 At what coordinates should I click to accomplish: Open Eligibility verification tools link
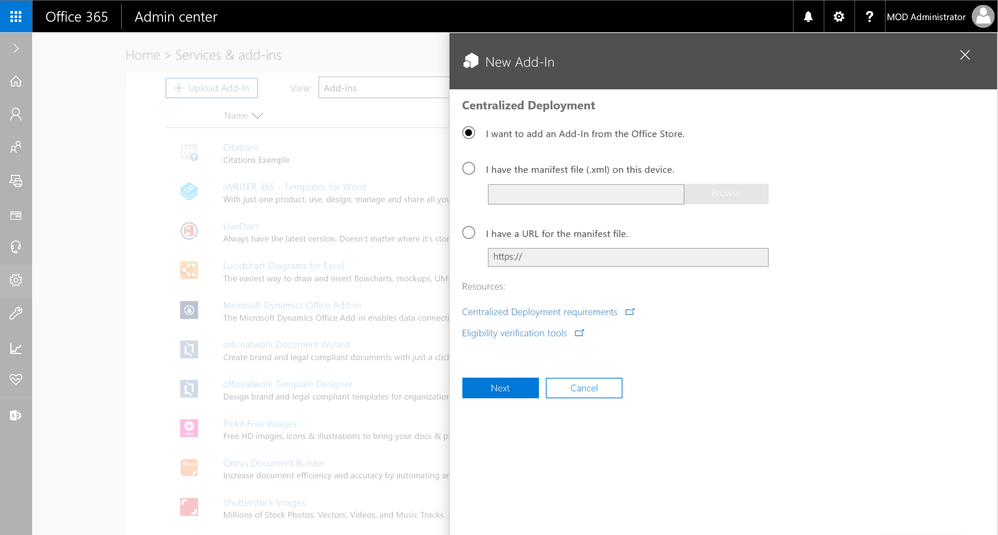point(514,333)
